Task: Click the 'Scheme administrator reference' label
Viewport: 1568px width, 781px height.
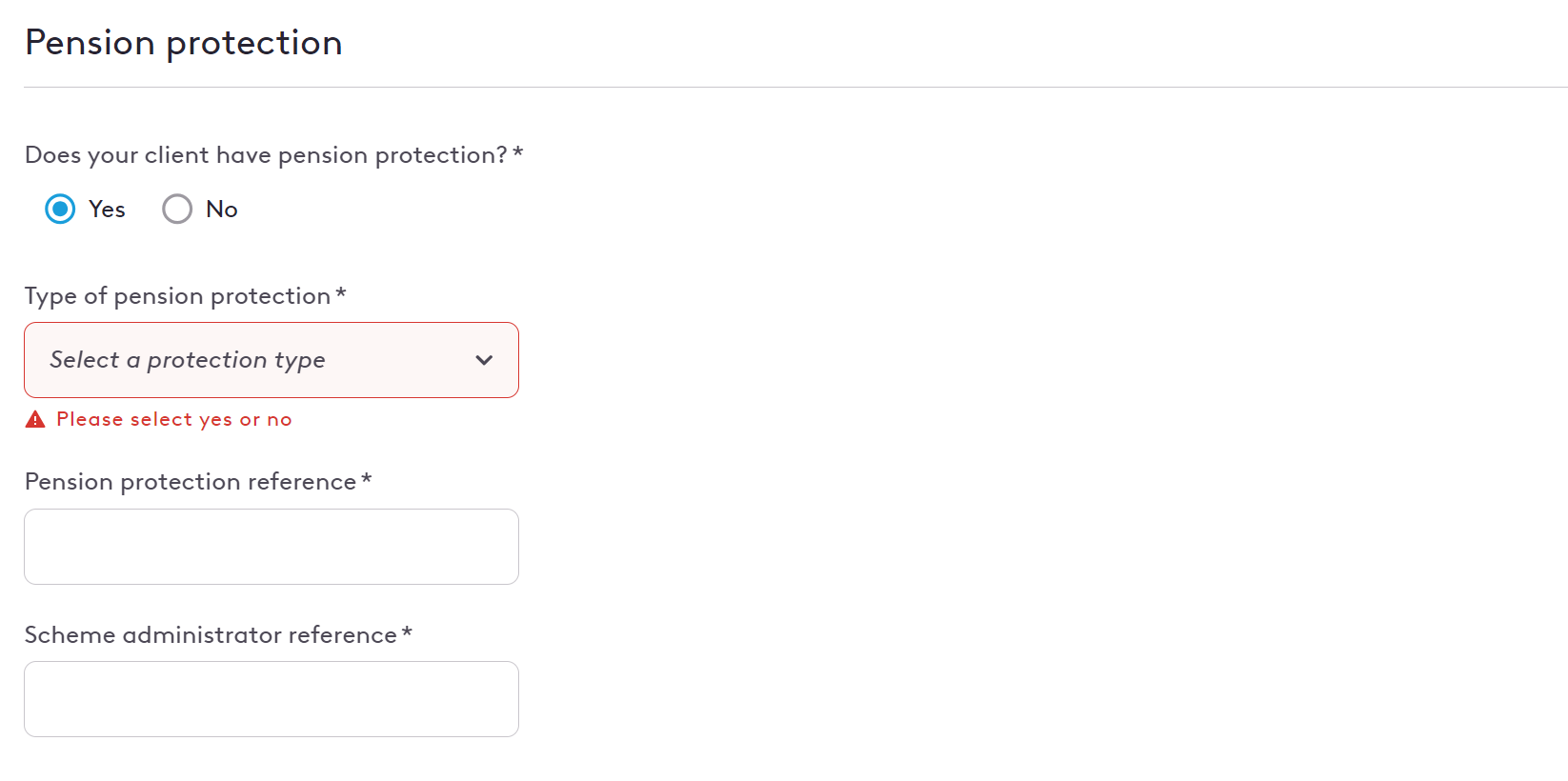Action: [x=211, y=634]
